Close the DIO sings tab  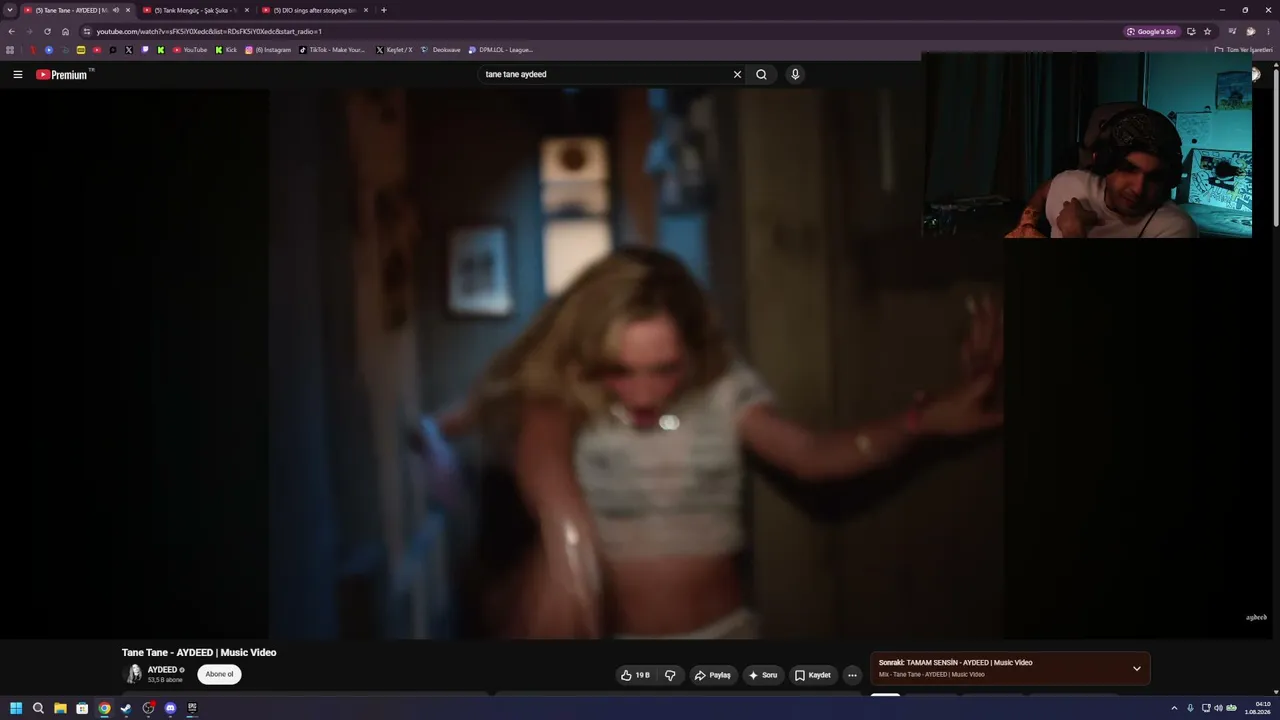pyautogui.click(x=366, y=10)
